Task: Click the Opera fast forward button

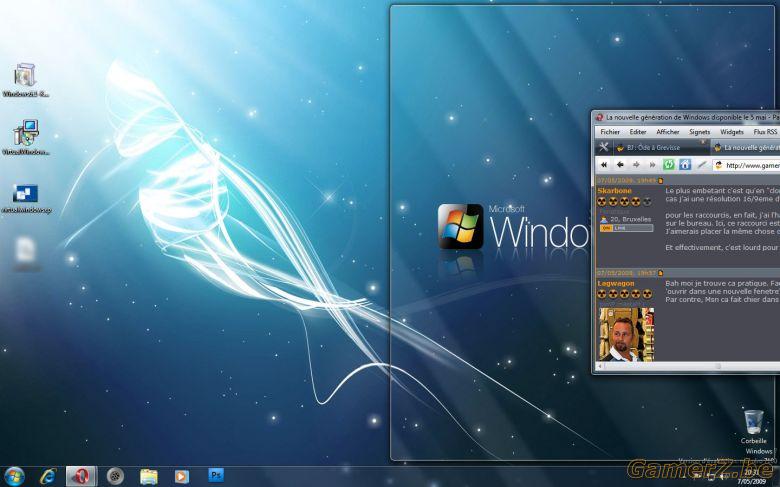Action: point(652,165)
